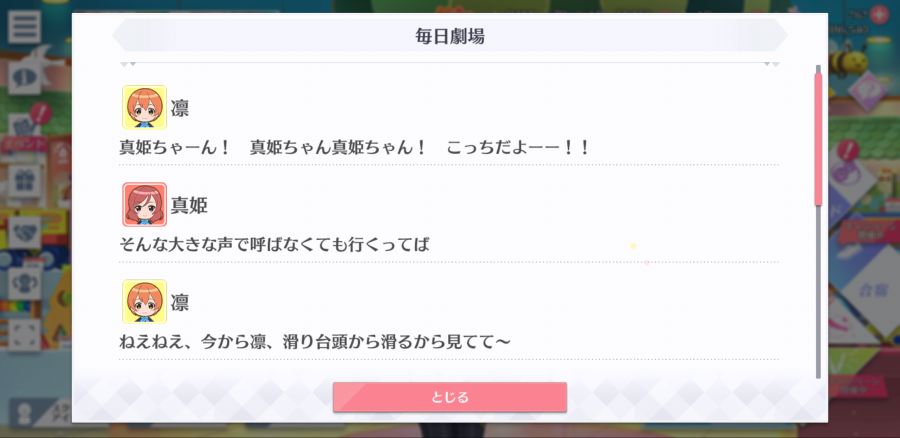Viewport: 900px width, 438px height.
Task: Select the handshake heart icon in sidebar
Action: click(24, 232)
